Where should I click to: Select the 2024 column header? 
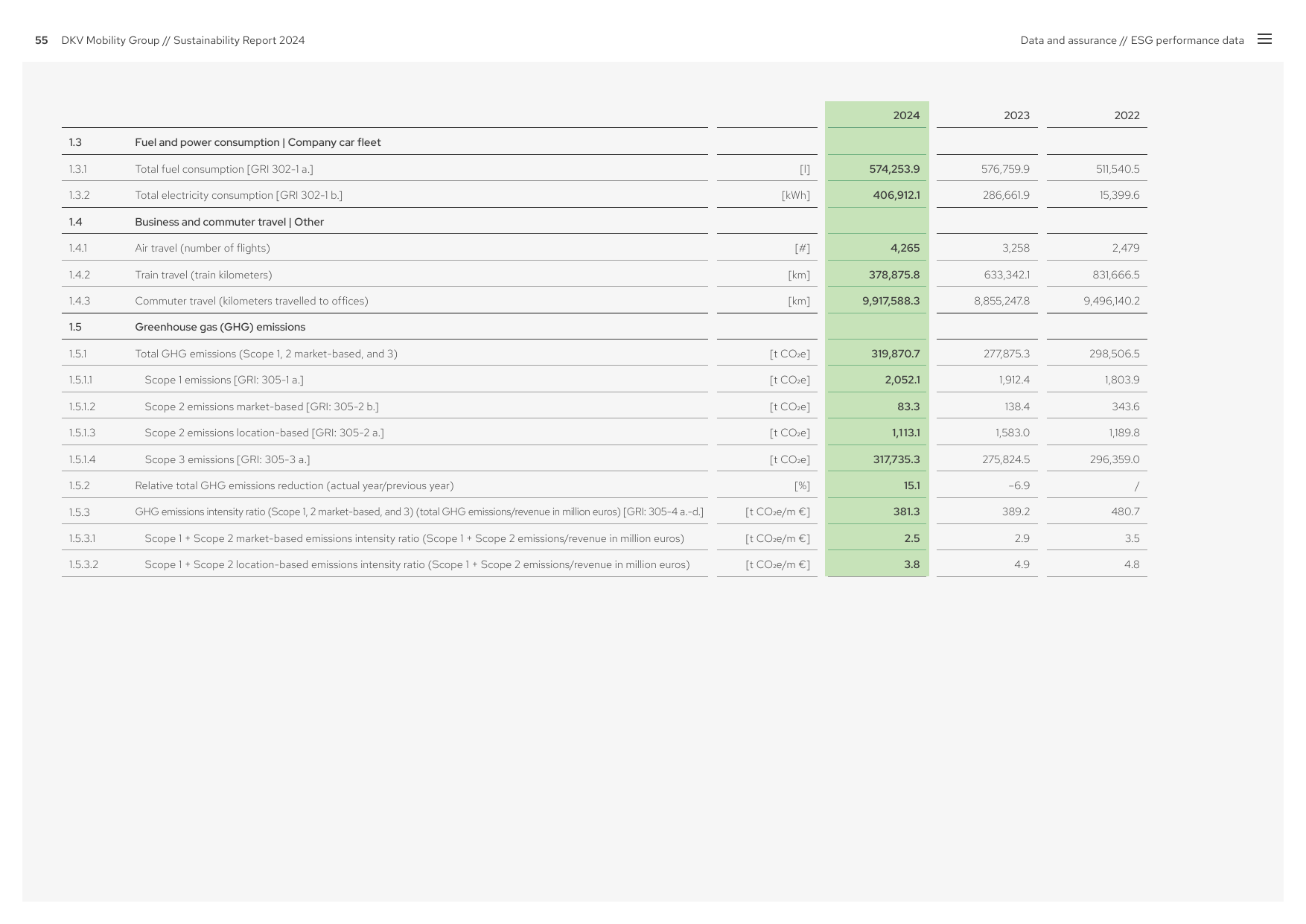[x=906, y=115]
